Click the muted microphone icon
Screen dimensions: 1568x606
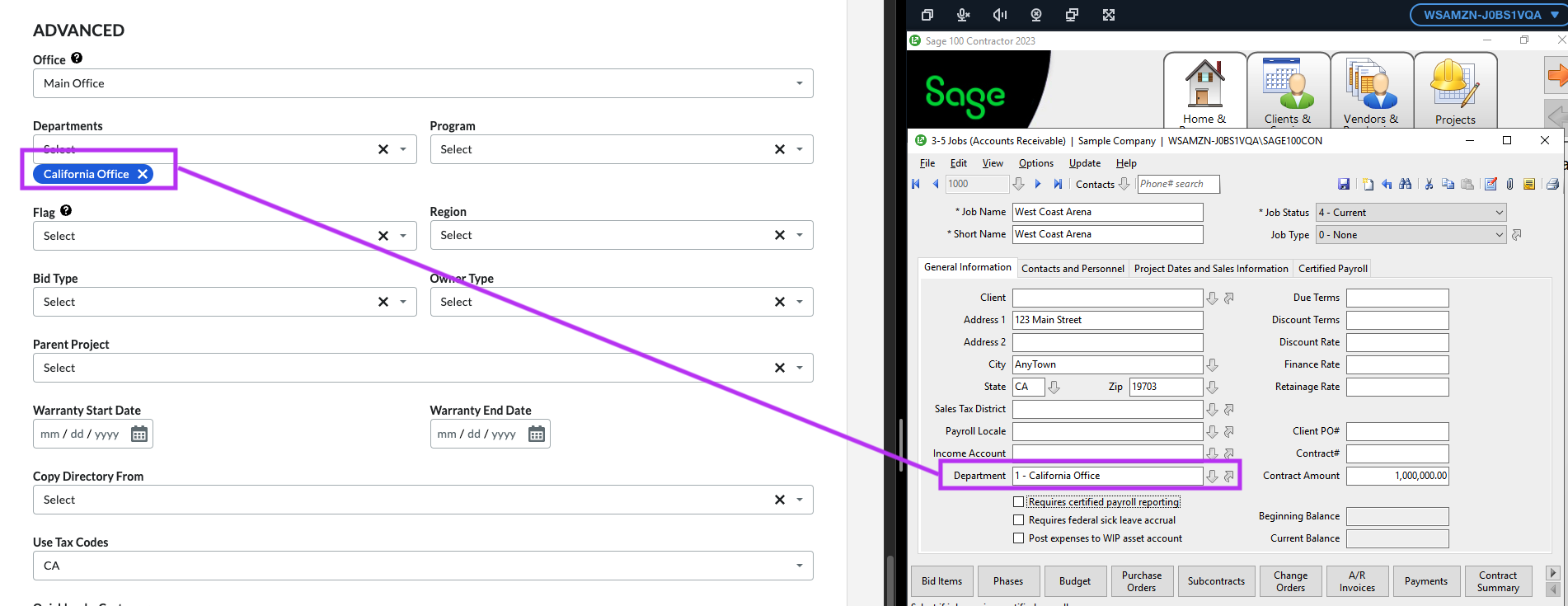(964, 15)
